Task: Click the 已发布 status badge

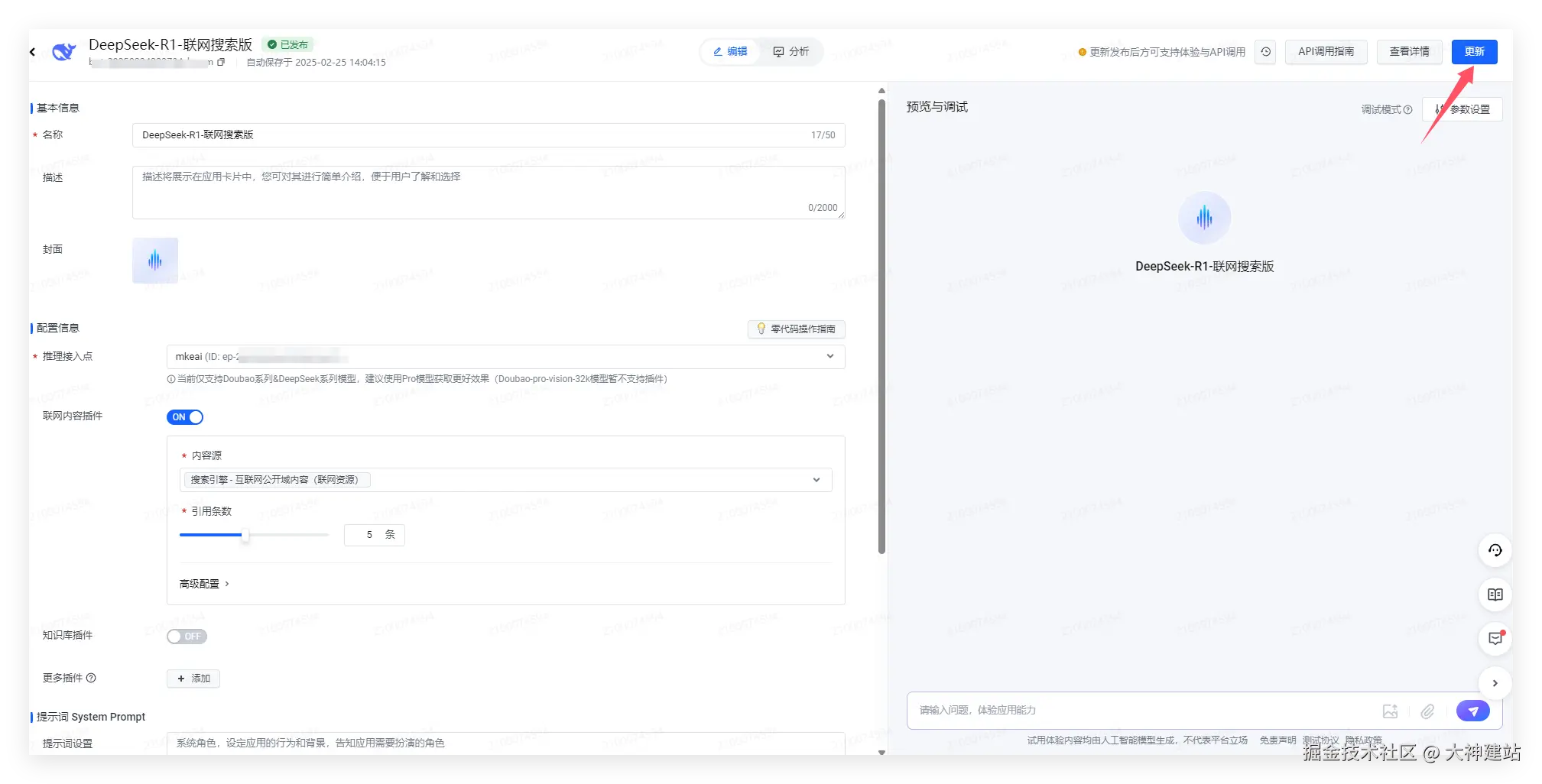Action: click(x=287, y=45)
